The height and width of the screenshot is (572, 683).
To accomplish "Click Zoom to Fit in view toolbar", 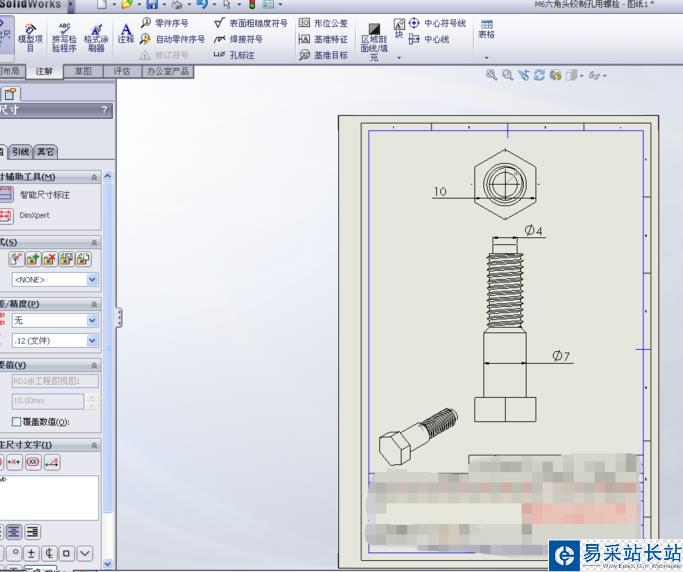I will [491, 75].
